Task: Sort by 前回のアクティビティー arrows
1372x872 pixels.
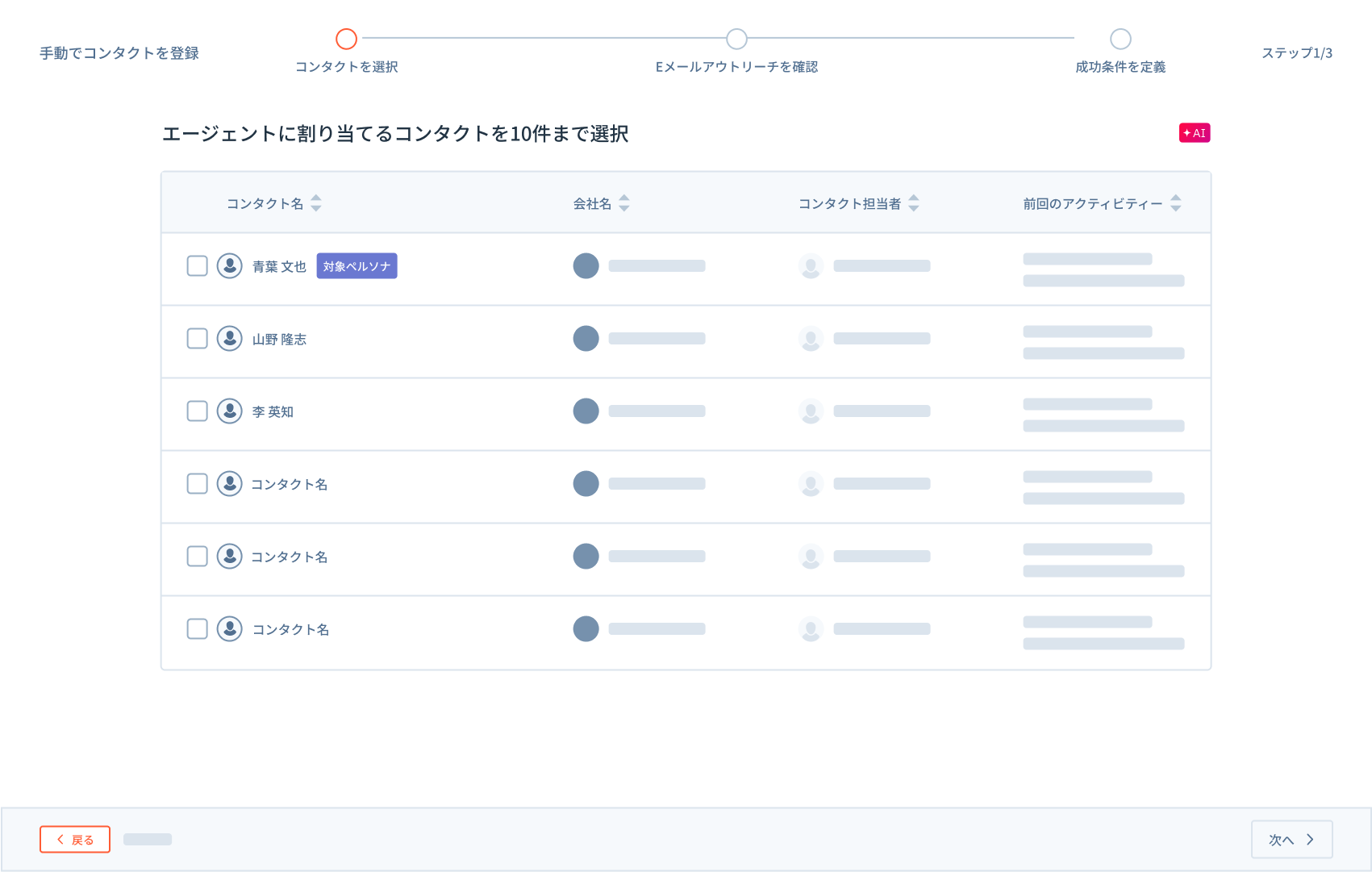Action: [1176, 203]
